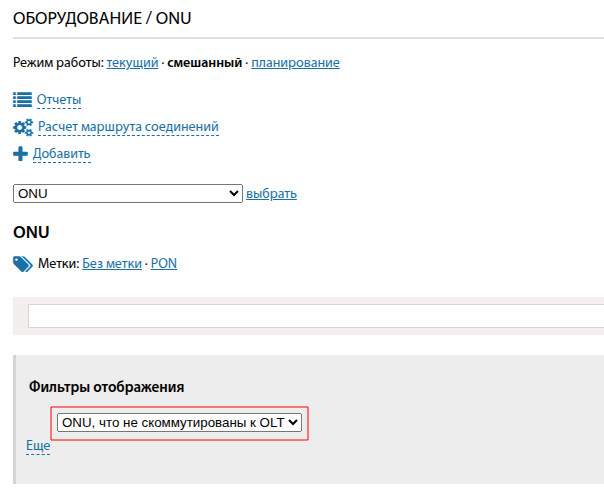Click the gears icon for route calculation
The height and width of the screenshot is (501, 604).
(23, 127)
